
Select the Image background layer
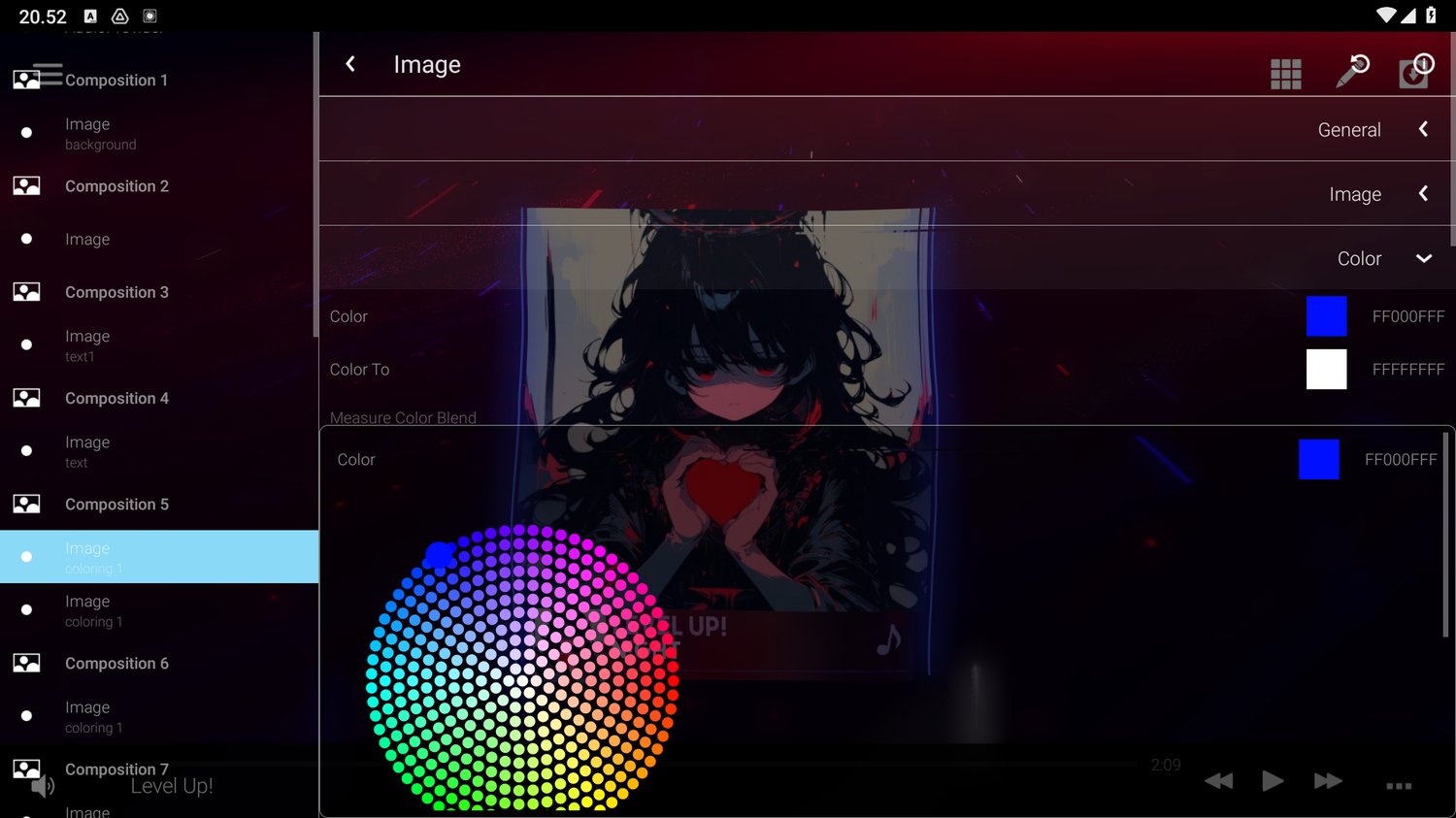click(159, 133)
